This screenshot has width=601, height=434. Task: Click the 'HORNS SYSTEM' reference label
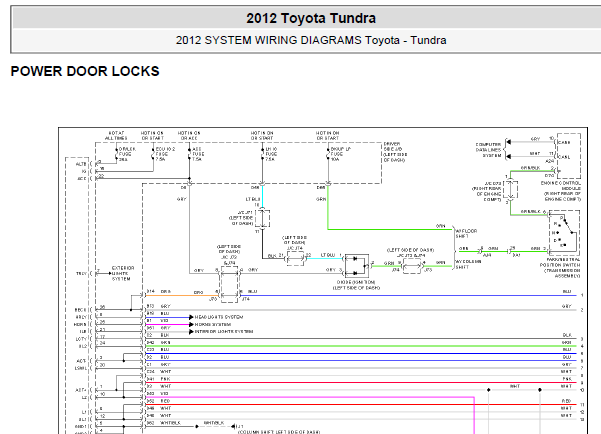pyautogui.click(x=213, y=324)
